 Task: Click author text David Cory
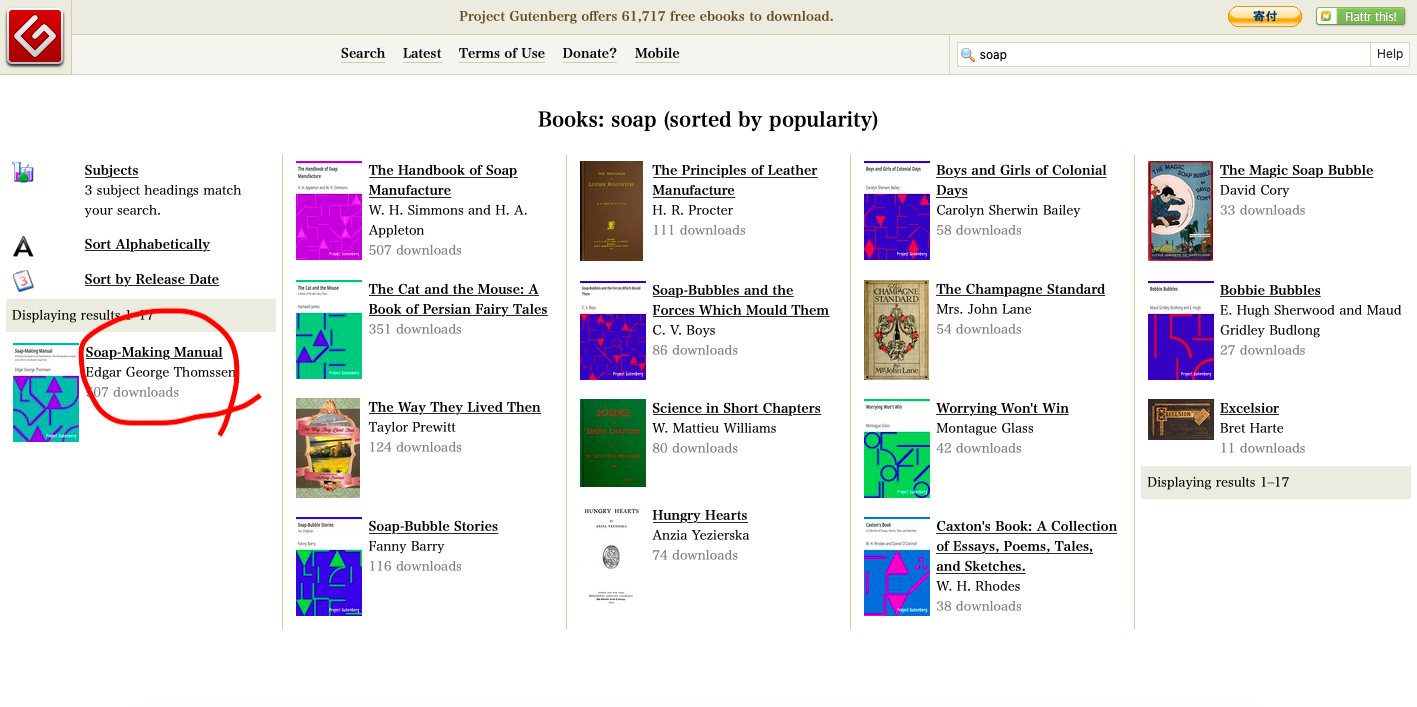(x=1255, y=190)
